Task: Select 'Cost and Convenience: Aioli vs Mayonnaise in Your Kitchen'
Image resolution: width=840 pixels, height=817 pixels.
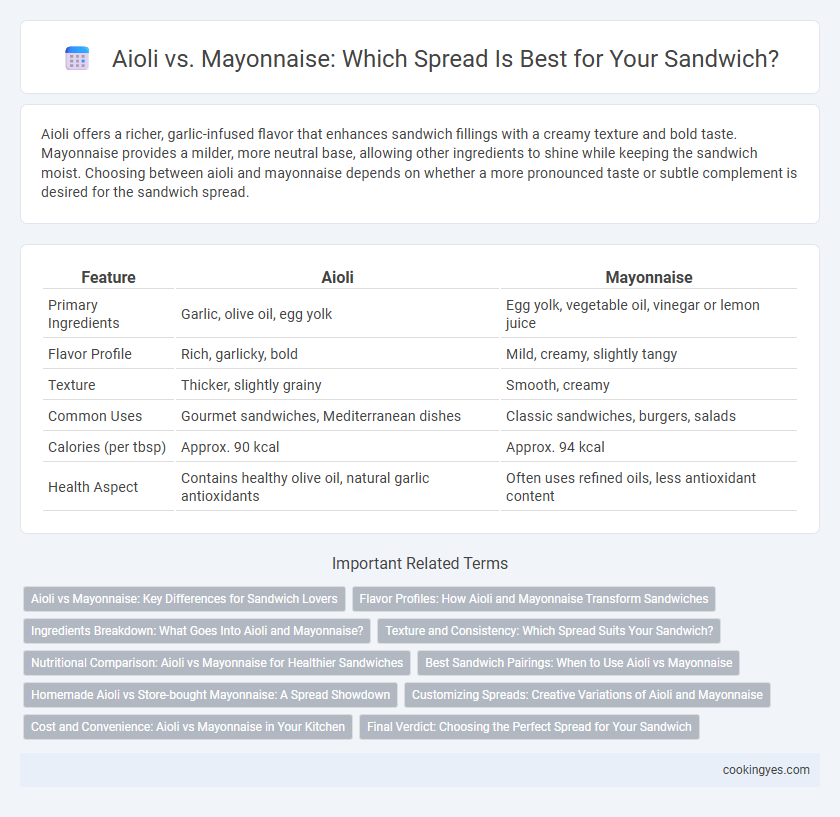Action: (x=188, y=727)
